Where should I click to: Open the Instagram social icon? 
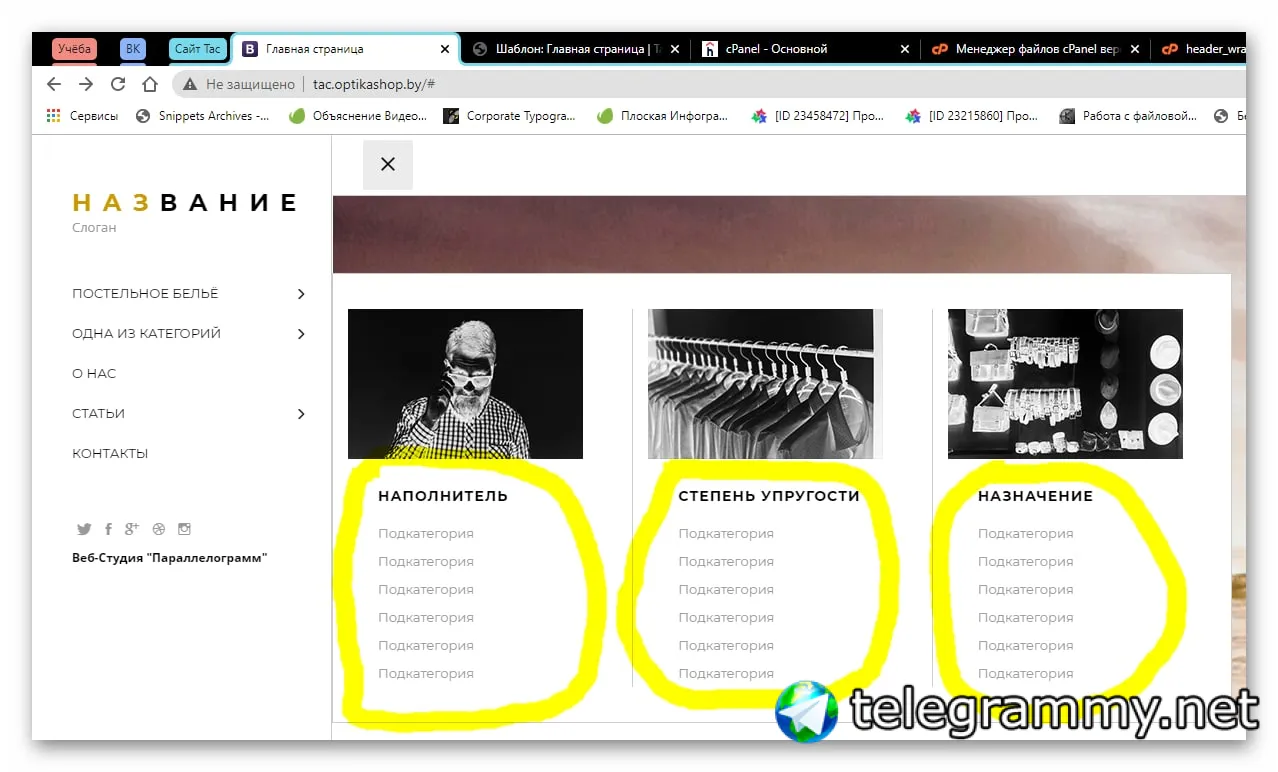(x=184, y=529)
